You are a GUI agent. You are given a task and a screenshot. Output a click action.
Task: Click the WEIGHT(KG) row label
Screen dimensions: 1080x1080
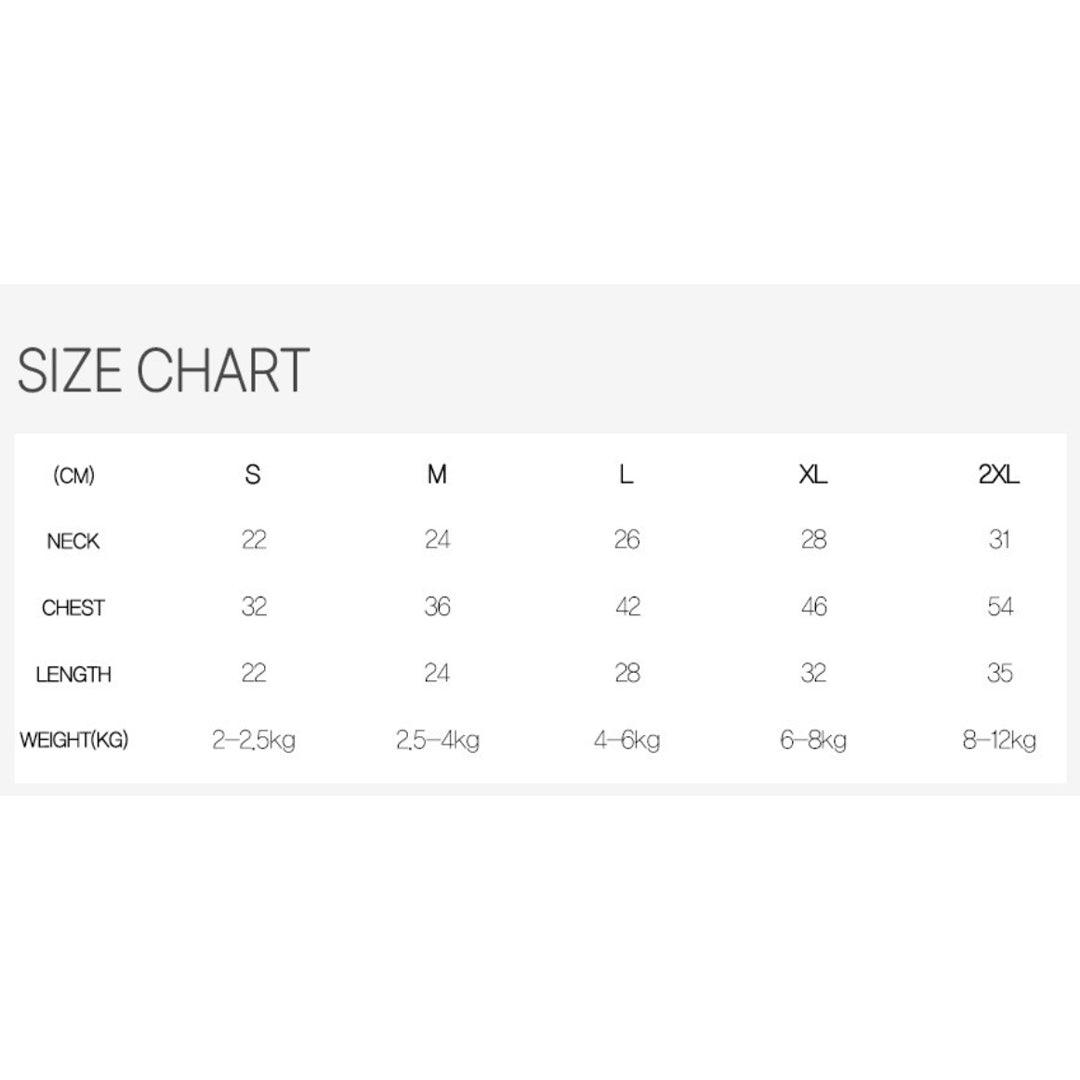click(74, 741)
